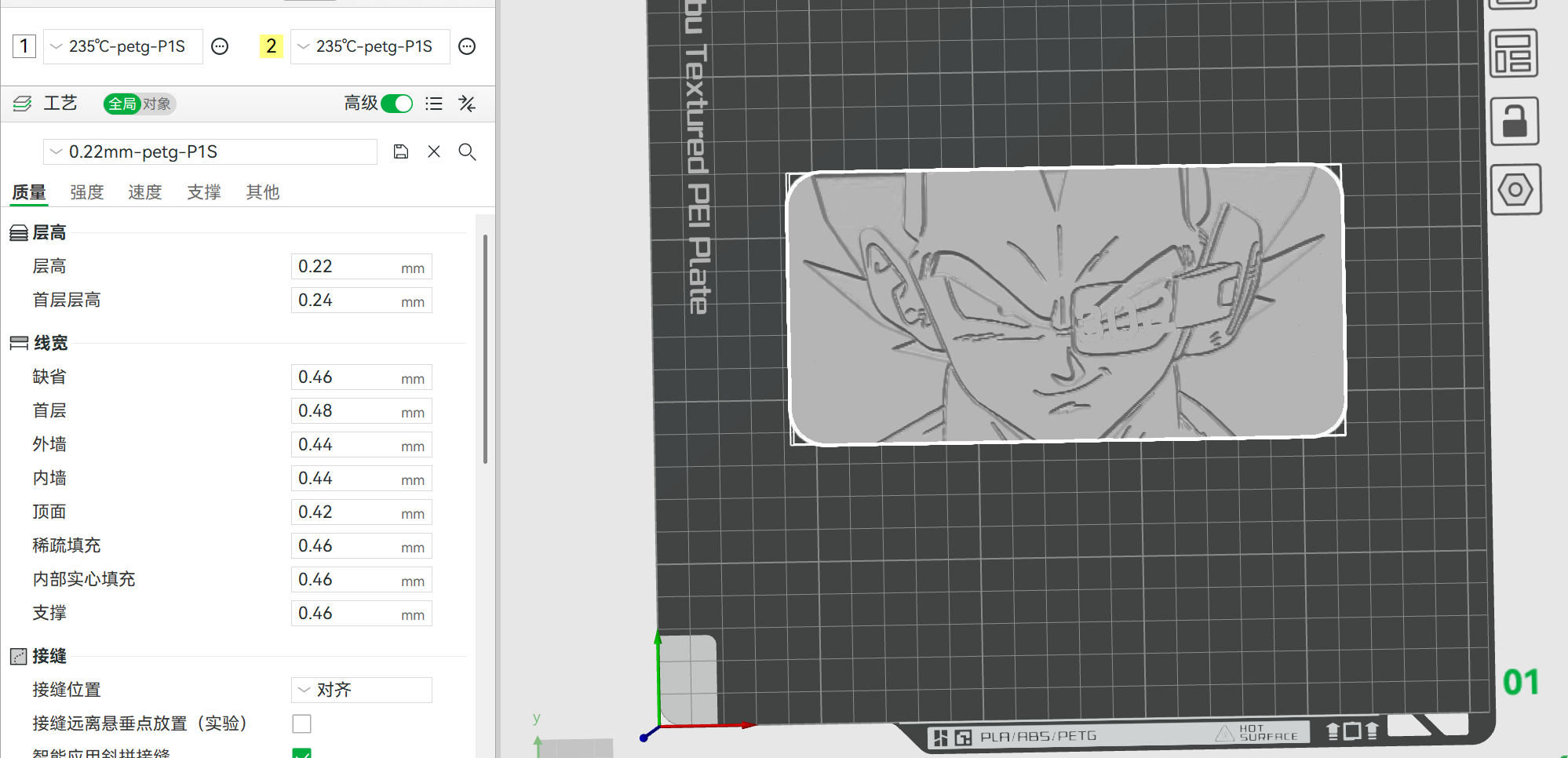1568x758 pixels.
Task: Click the yellow filament 2 color swatch
Action: [x=271, y=46]
